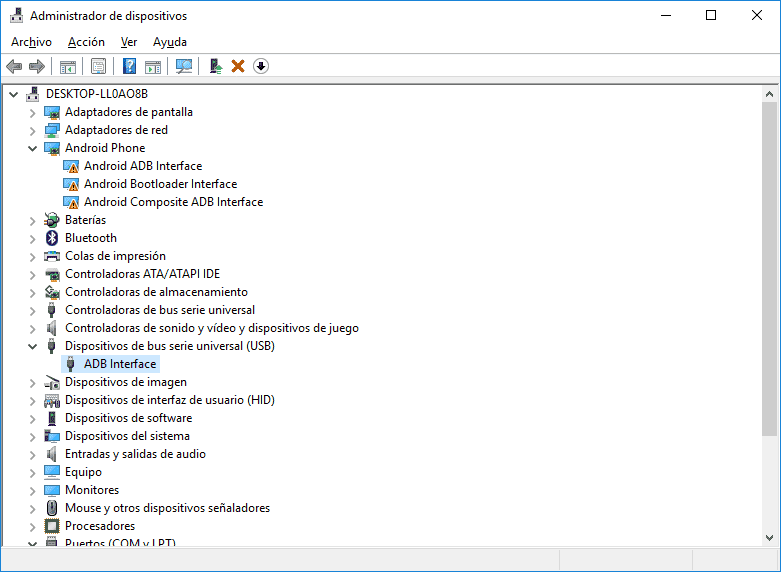781x572 pixels.
Task: Open the Acción menu
Action: [86, 42]
